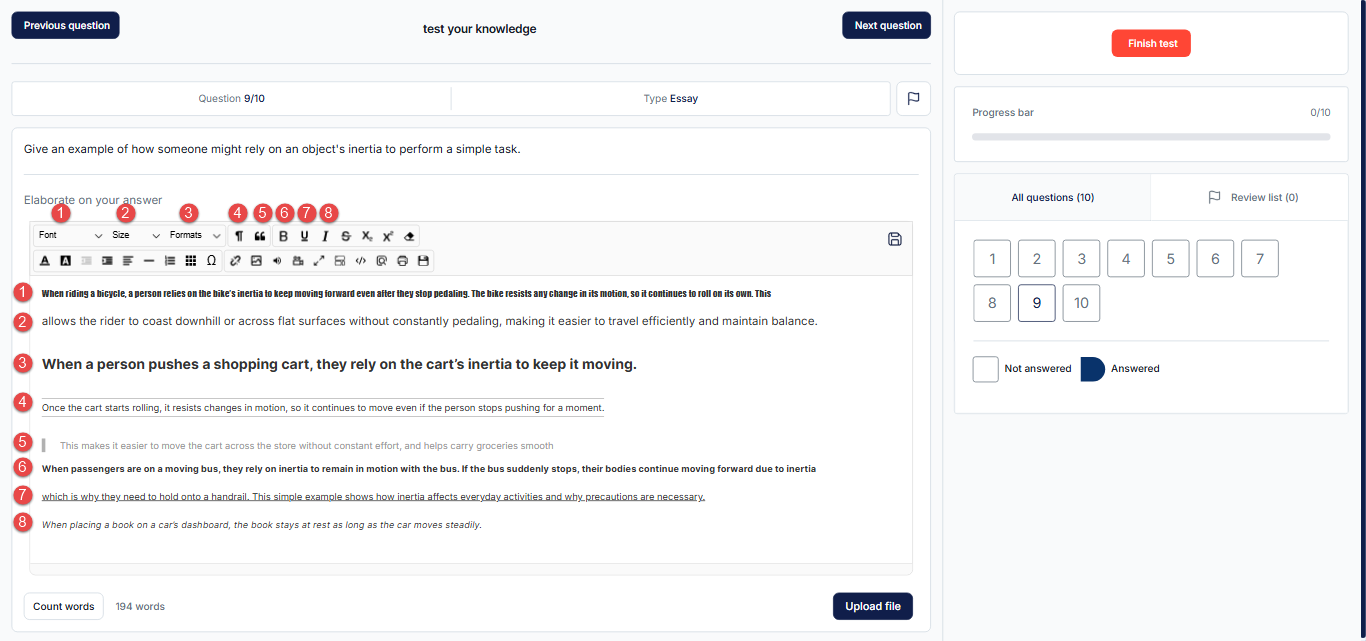Expand the Size dropdown
Image resolution: width=1366 pixels, height=641 pixels.
pos(136,235)
